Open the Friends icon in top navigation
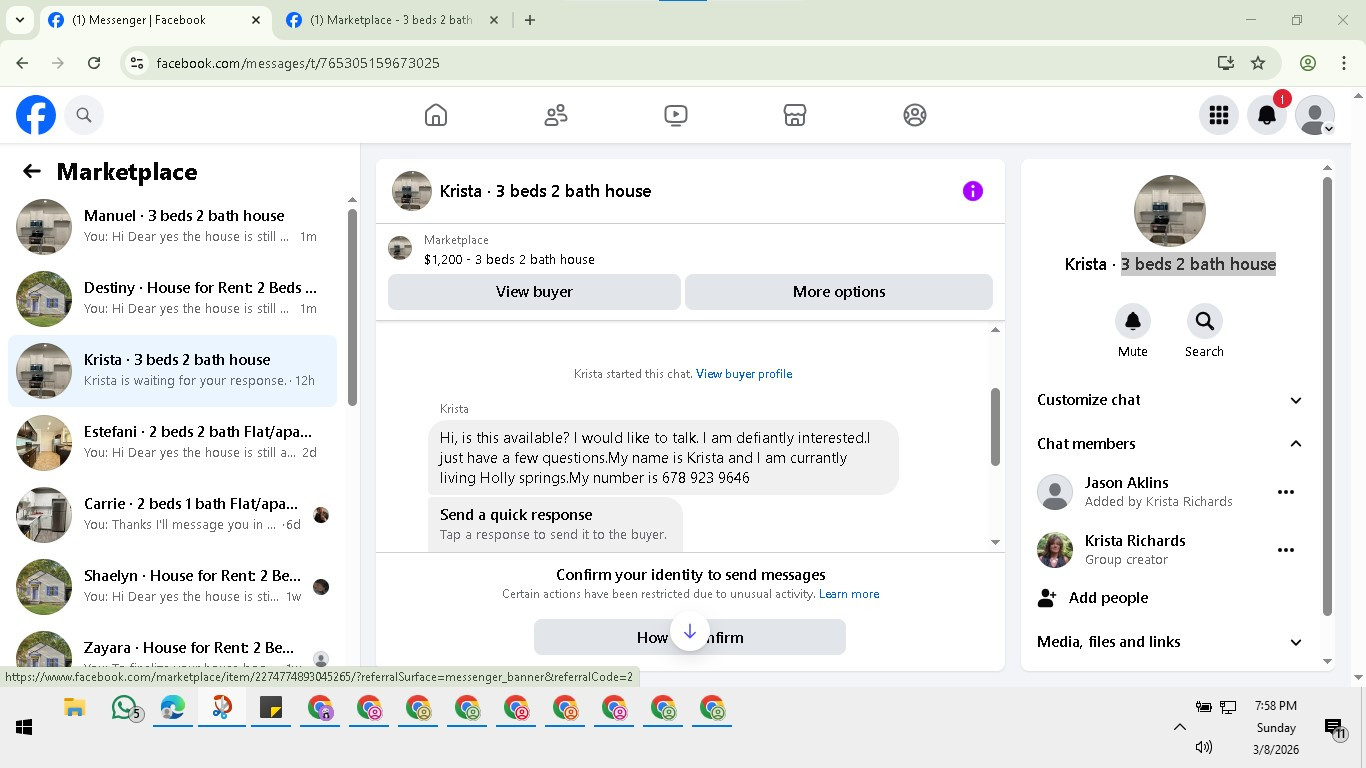This screenshot has height=768, width=1366. pos(556,115)
